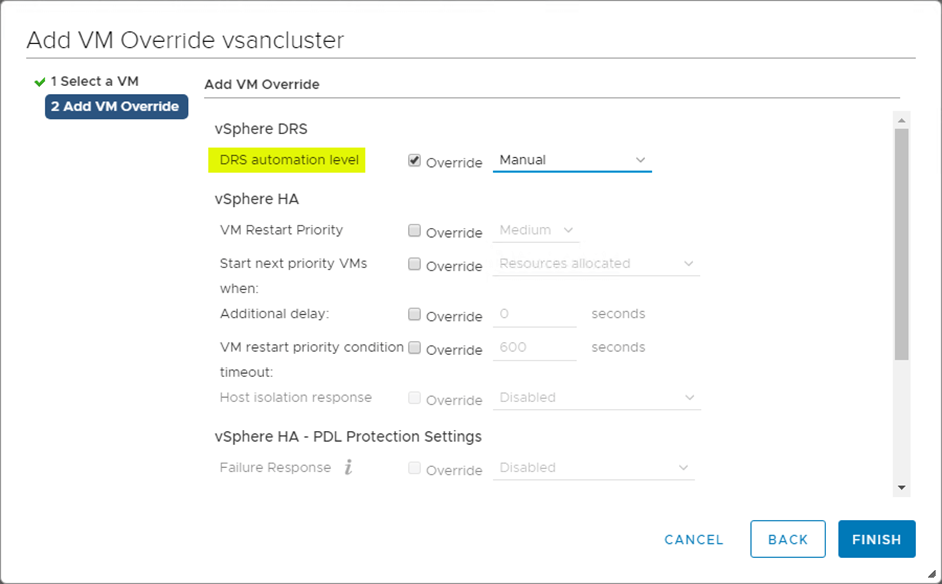This screenshot has width=942, height=584.
Task: Expand the VM Restart Priority Medium dropdown
Action: (x=538, y=231)
